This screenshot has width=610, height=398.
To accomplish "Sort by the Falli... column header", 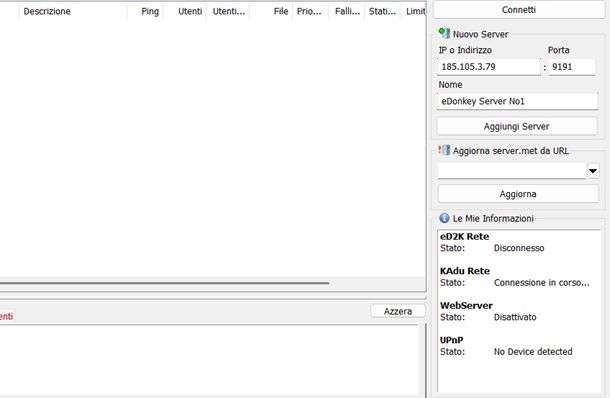I will 347,11.
